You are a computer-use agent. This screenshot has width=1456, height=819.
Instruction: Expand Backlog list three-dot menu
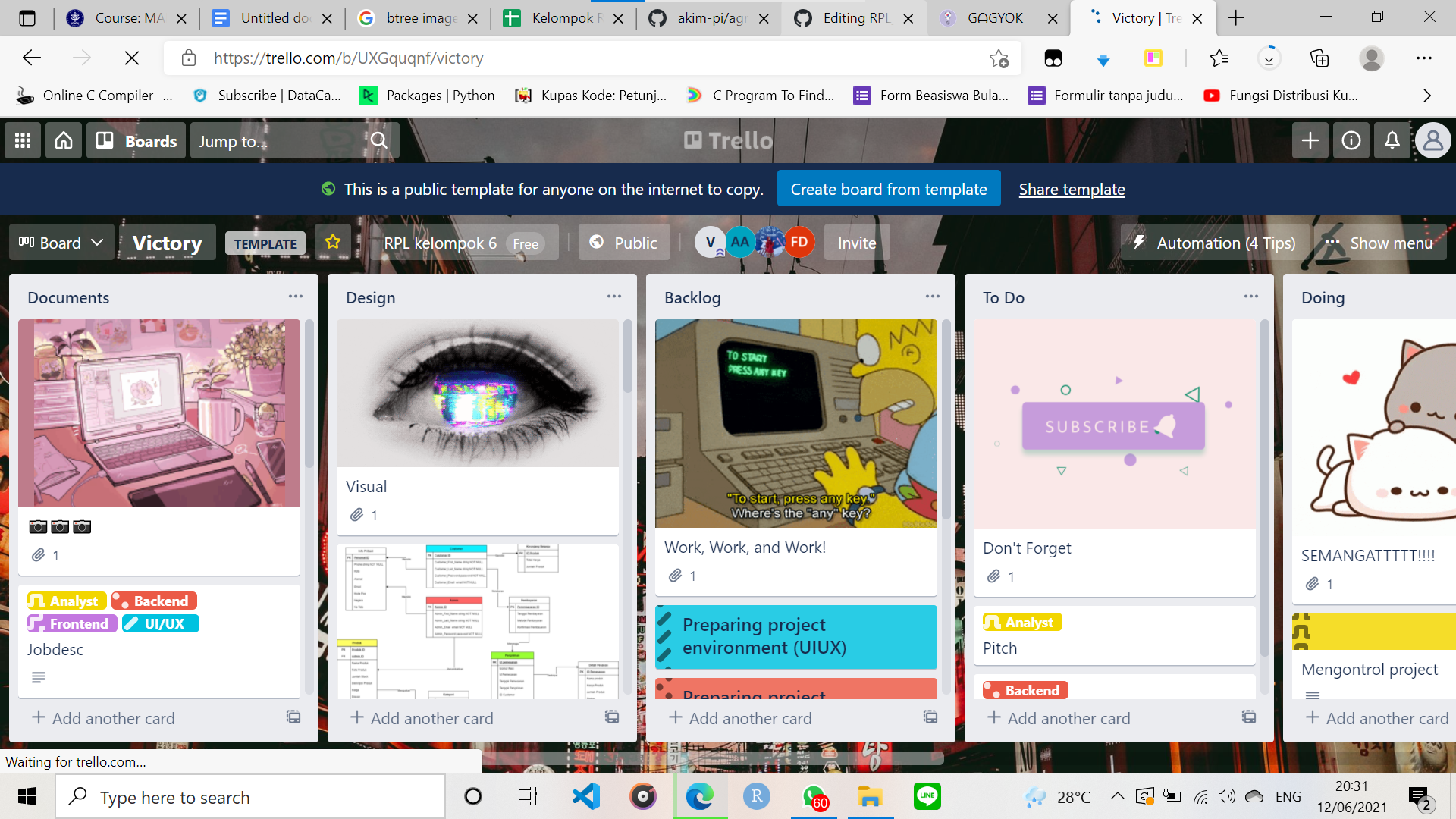(x=932, y=297)
